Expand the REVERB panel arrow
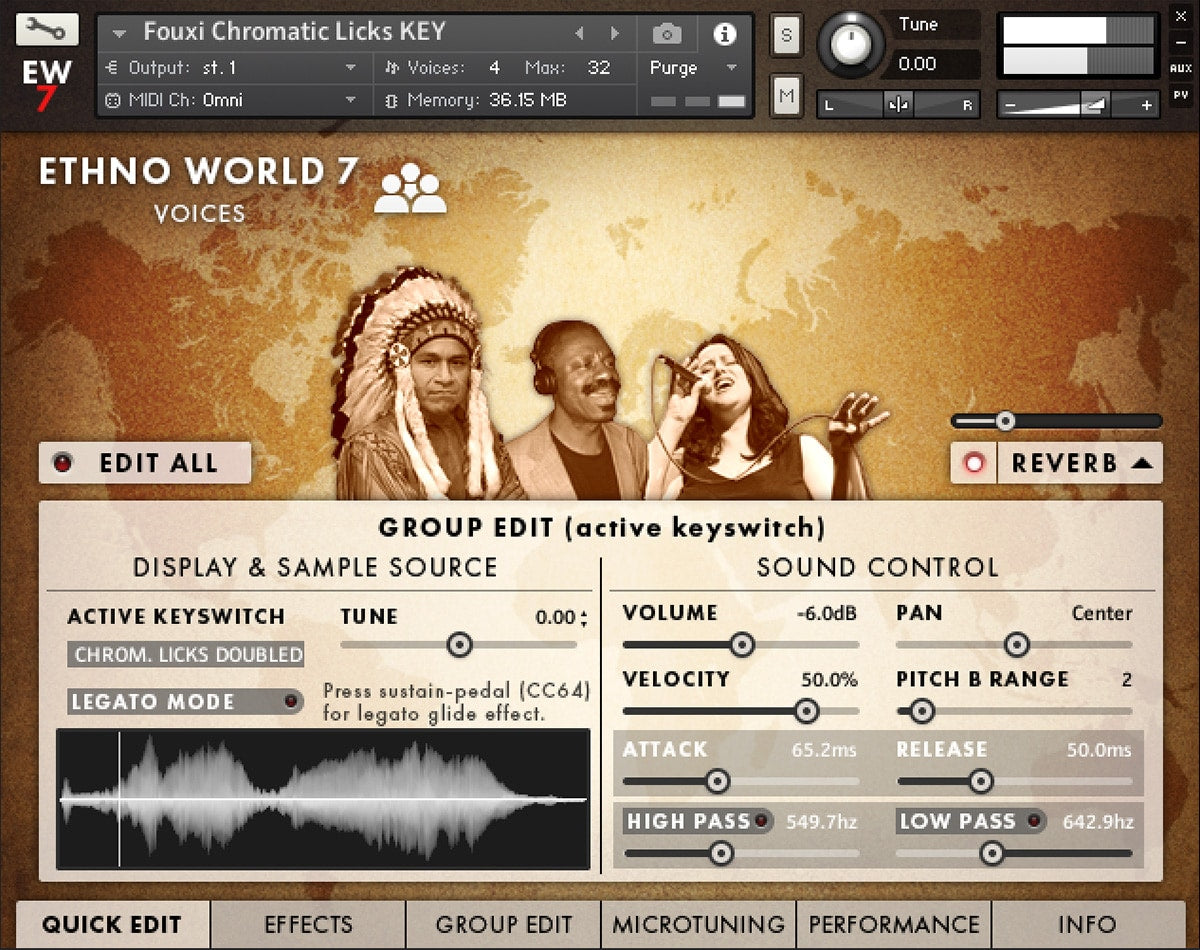The height and width of the screenshot is (950, 1200). coord(1144,463)
